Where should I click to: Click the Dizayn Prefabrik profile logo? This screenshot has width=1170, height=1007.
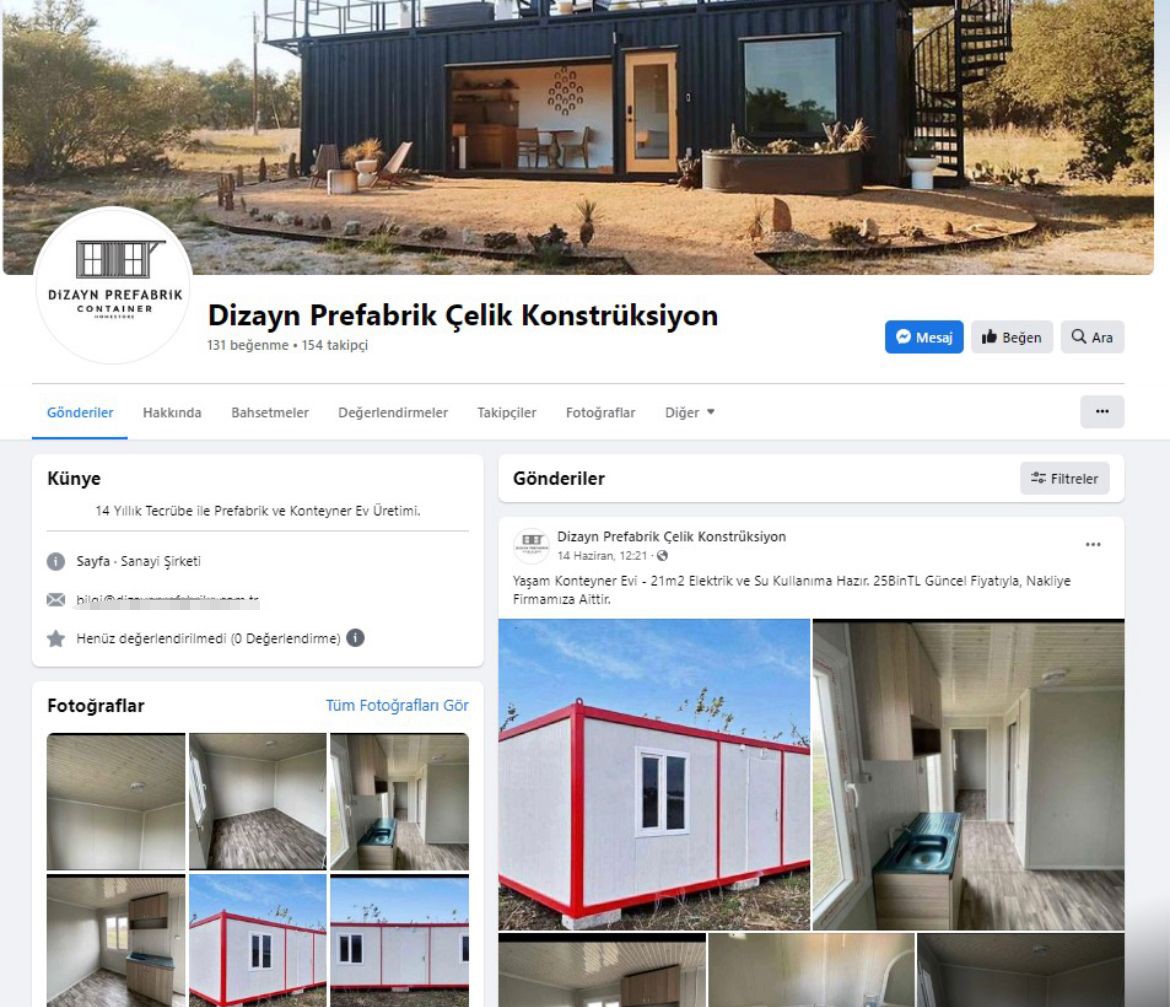(113, 285)
